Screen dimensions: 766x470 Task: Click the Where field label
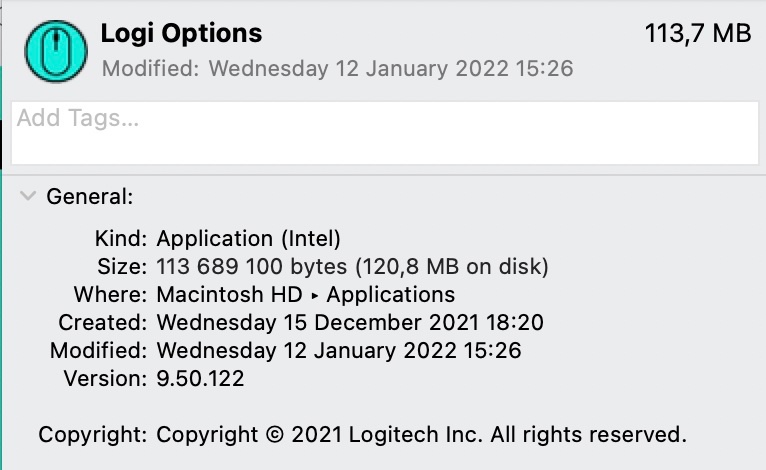pos(111,295)
